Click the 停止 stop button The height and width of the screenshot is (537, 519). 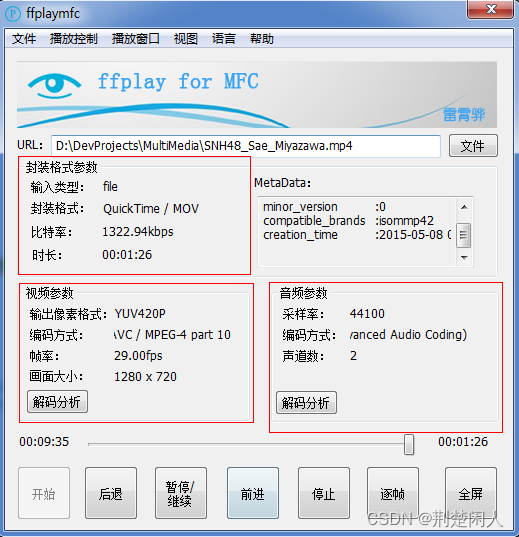(324, 493)
